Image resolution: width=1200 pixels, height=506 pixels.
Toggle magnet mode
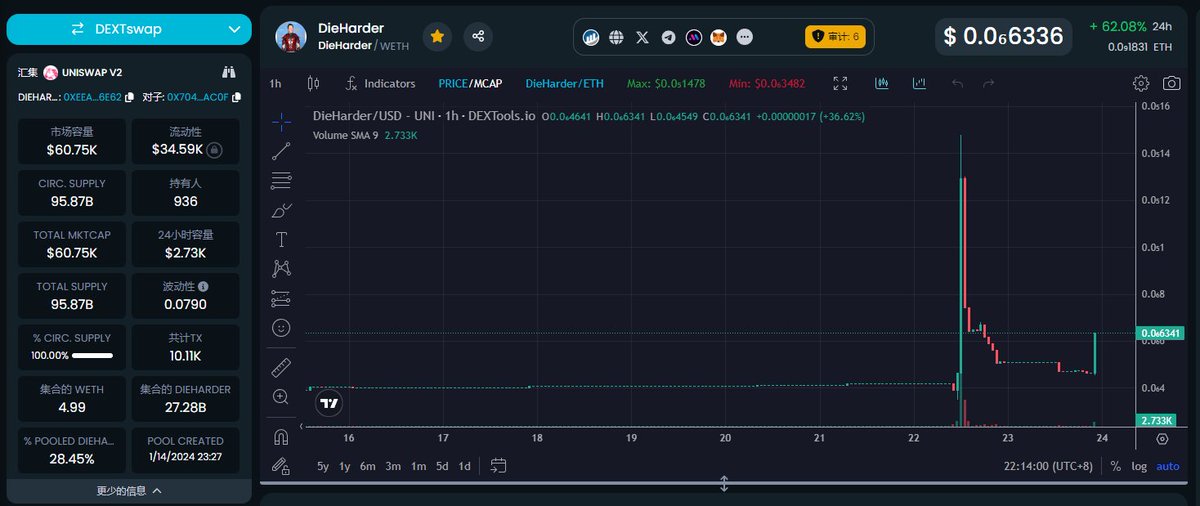tap(282, 437)
